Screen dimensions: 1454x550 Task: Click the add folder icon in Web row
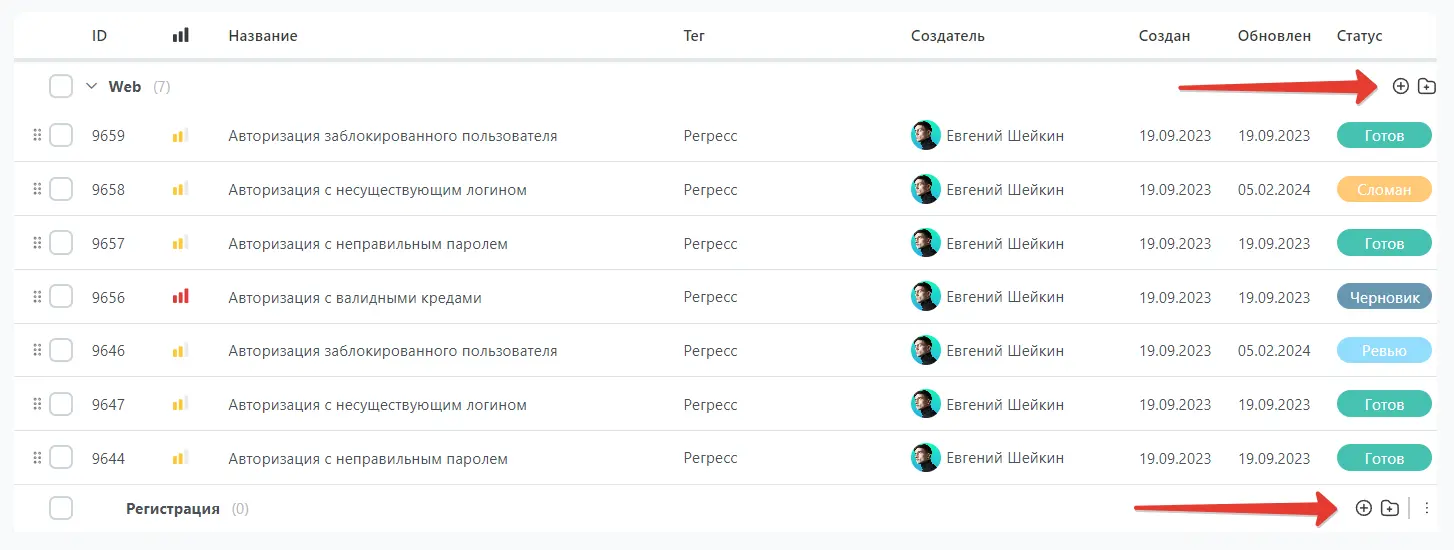[x=1427, y=87]
